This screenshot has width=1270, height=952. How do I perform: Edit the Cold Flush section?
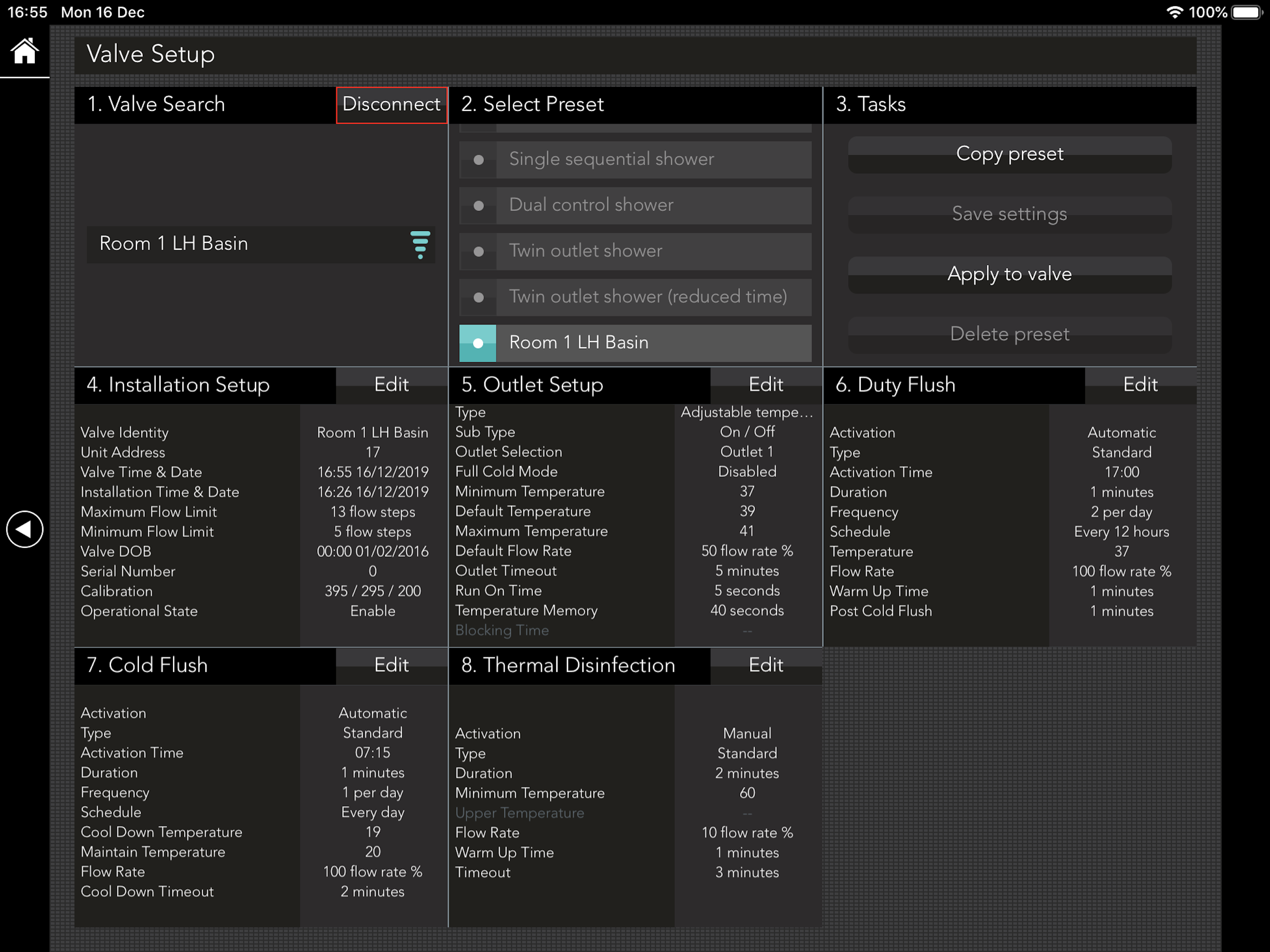pyautogui.click(x=391, y=666)
